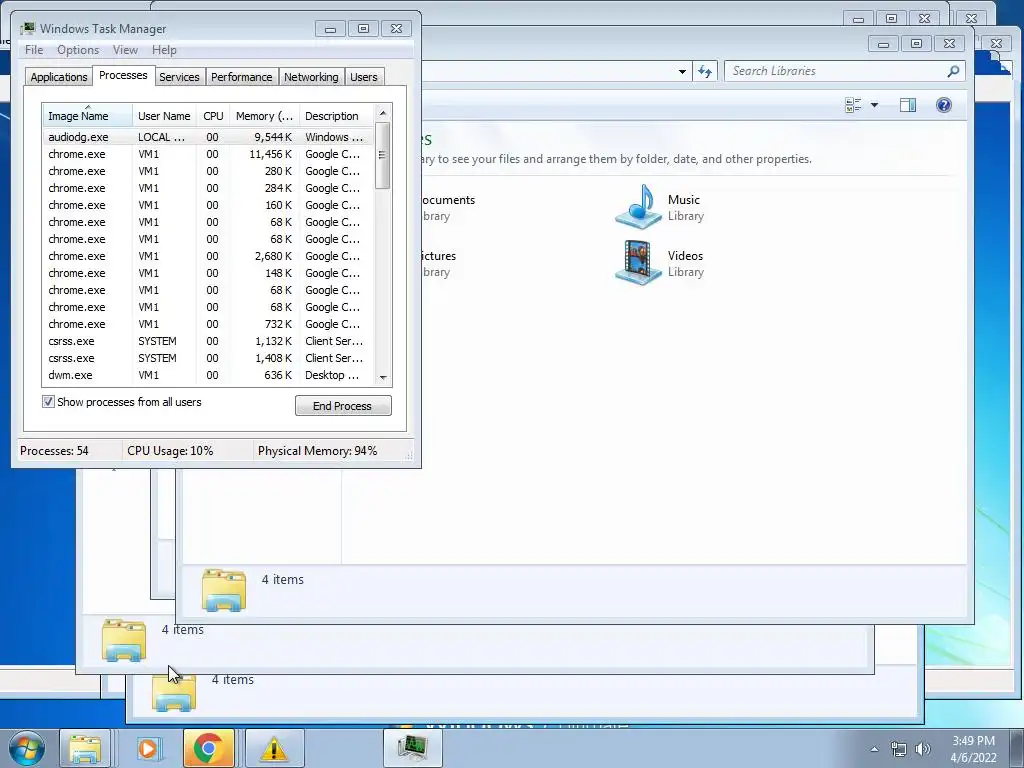Select the chrome.exe row using 2,680 K

pos(209,256)
